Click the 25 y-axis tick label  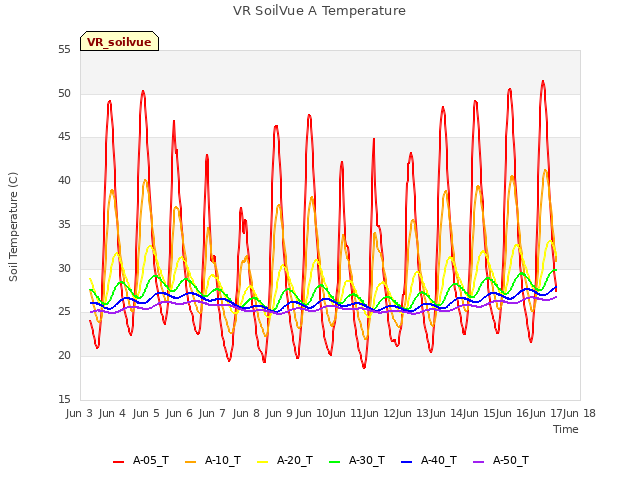coord(64,312)
